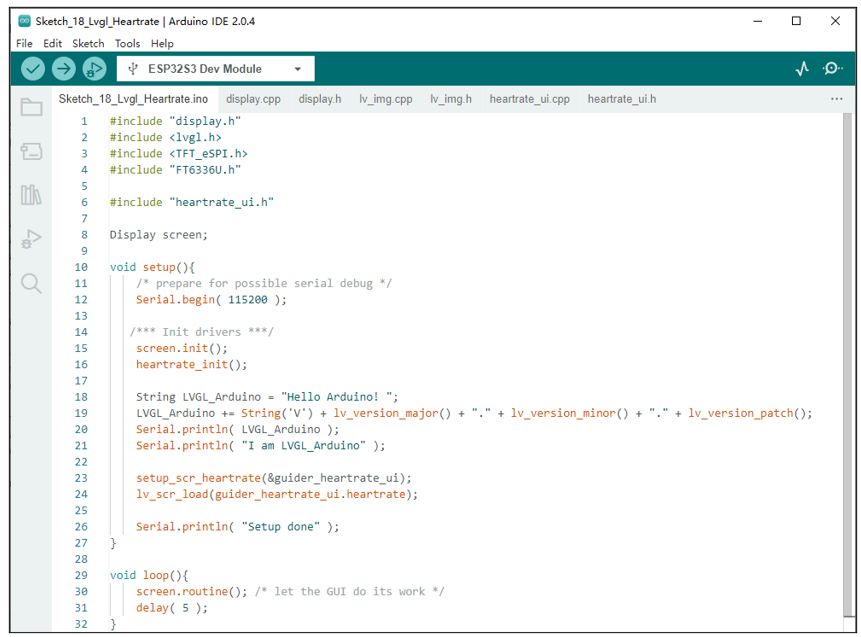Switch to Sketch_18_Lvgl_Heartrate.ino tab
The width and height of the screenshot is (861, 637).
[133, 99]
